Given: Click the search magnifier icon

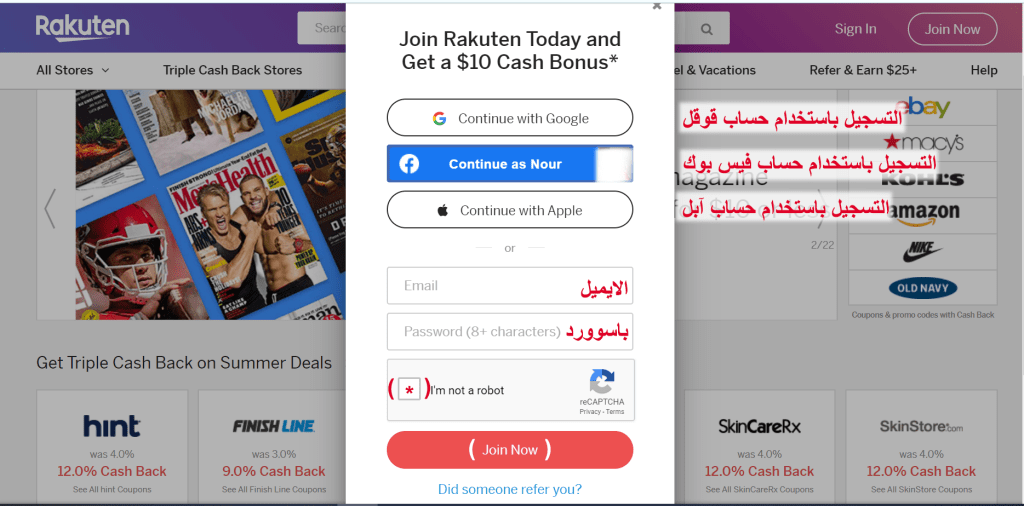Looking at the screenshot, I should pos(707,29).
